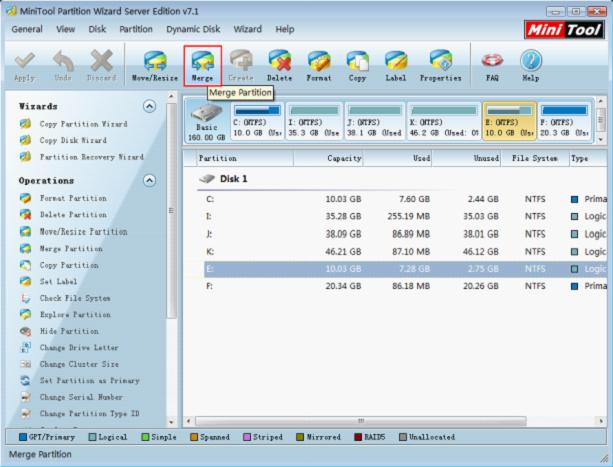Image resolution: width=613 pixels, height=467 pixels.
Task: Sort by the Used column header
Action: [x=398, y=158]
